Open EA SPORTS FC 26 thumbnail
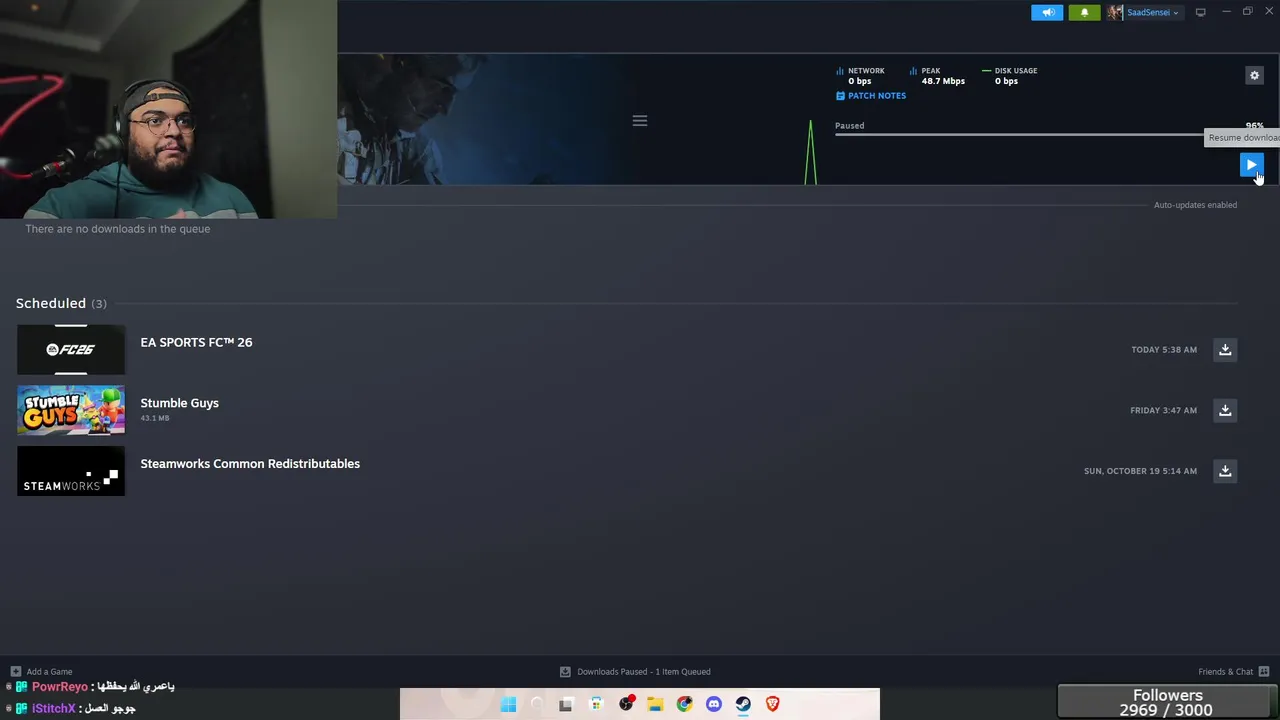 (71, 350)
